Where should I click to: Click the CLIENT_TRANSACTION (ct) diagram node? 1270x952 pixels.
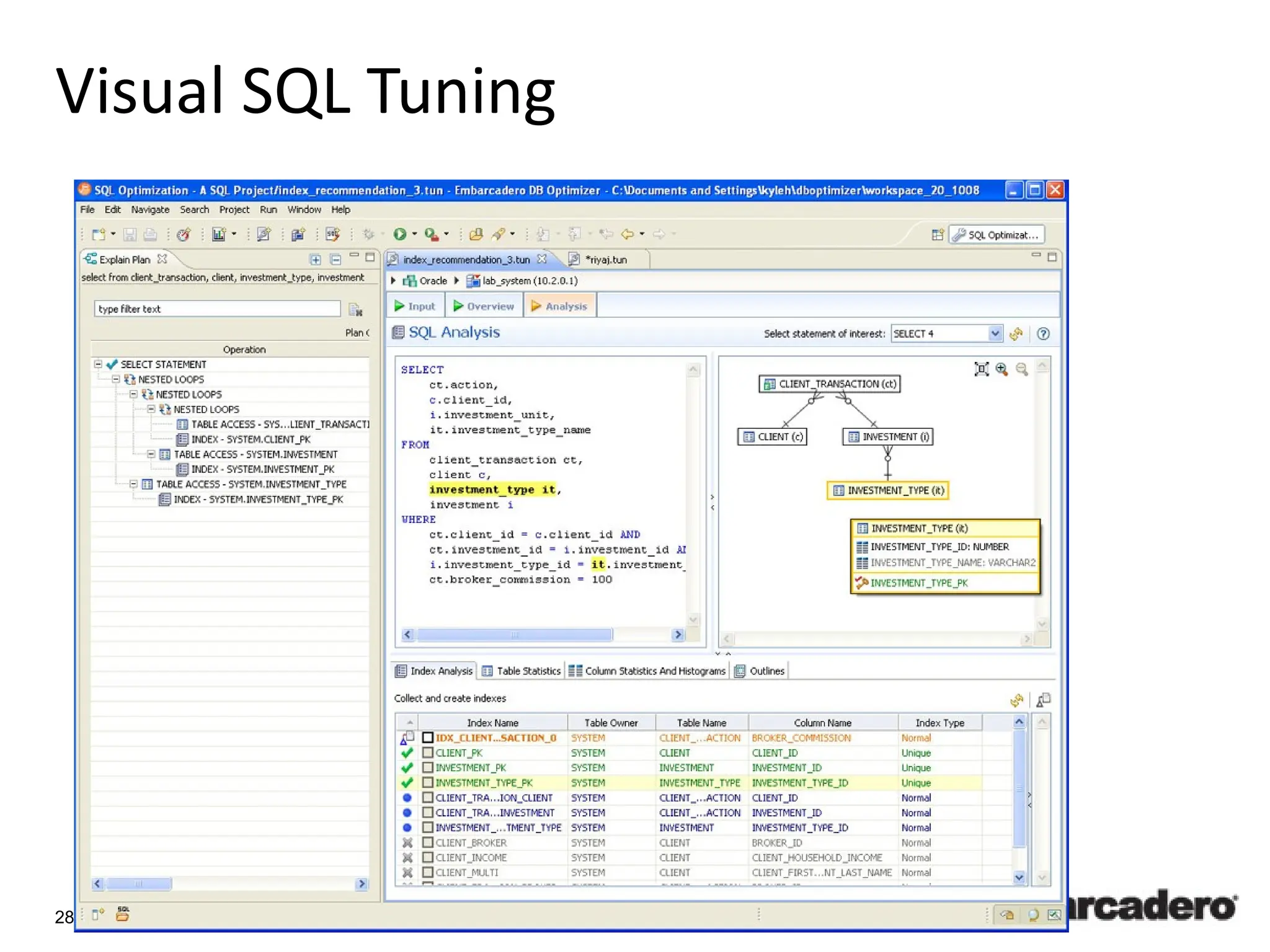(830, 384)
